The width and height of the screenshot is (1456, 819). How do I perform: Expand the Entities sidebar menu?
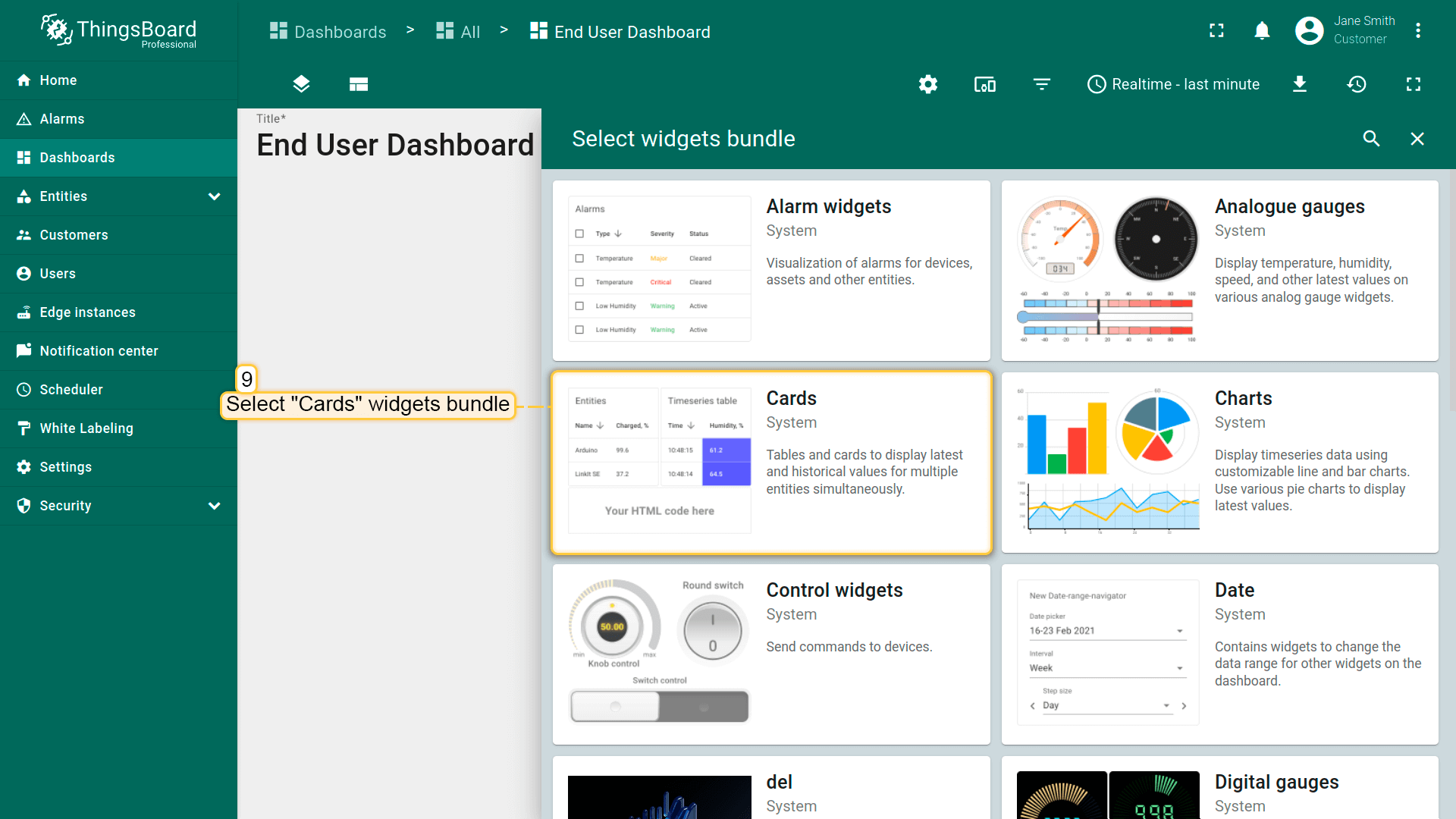(x=214, y=196)
